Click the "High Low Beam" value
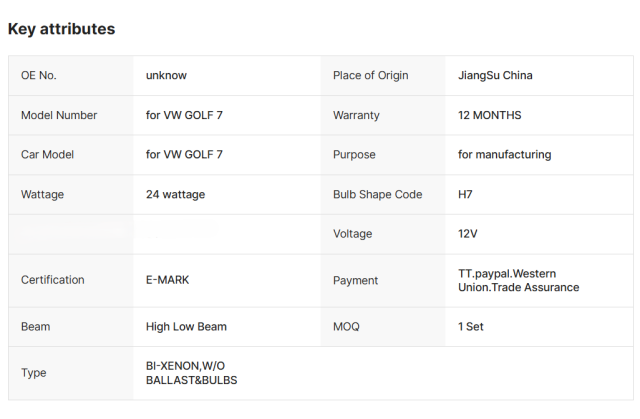Viewport: 640px width, 419px height. pyautogui.click(x=186, y=326)
